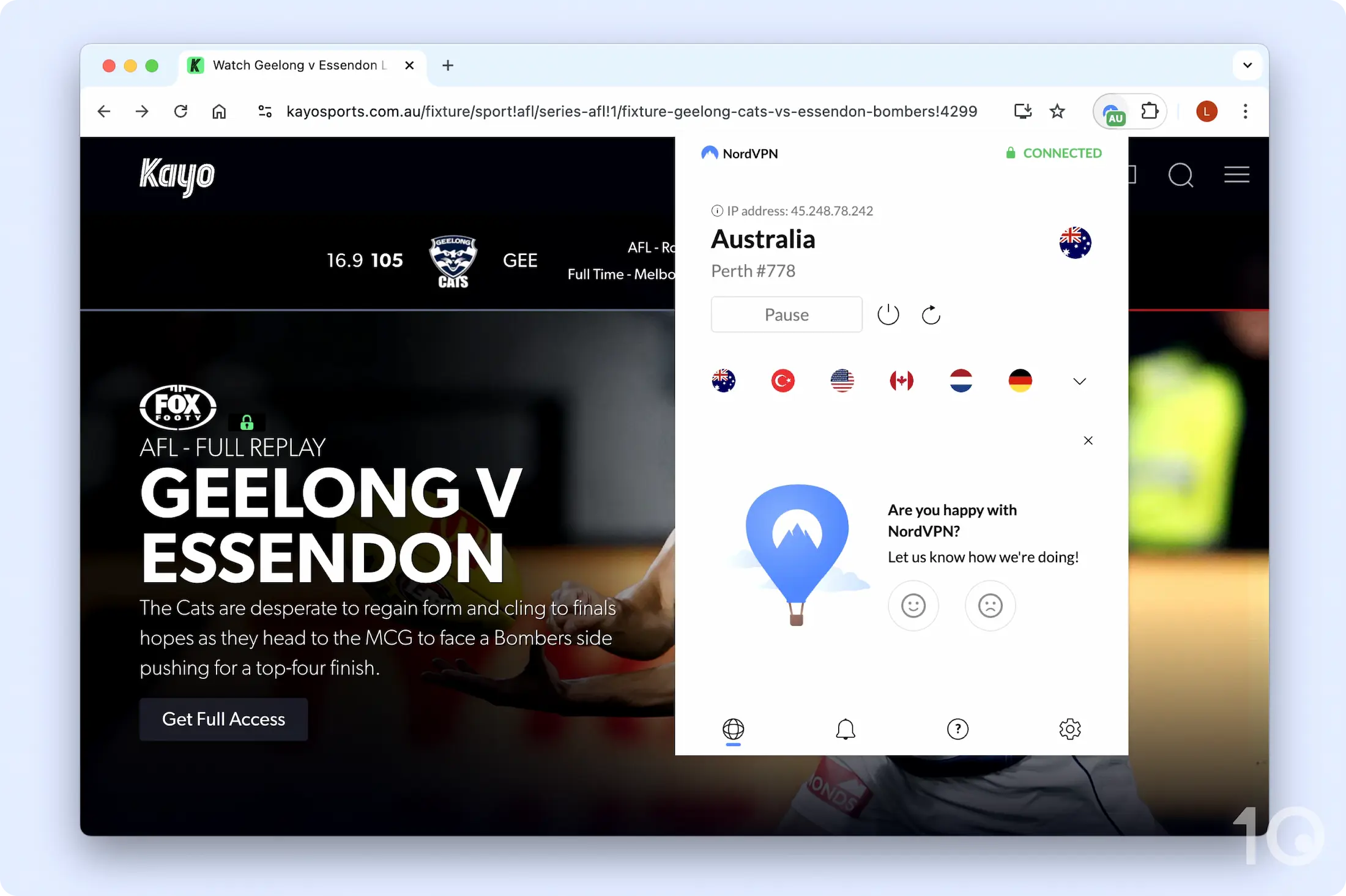Click the Kayo Sports logo home link
This screenshot has width=1346, height=896.
176,175
